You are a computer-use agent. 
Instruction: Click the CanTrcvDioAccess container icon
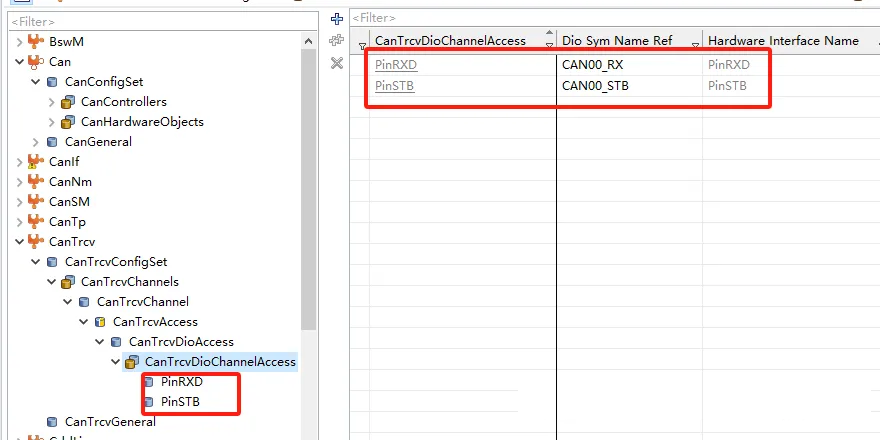116,342
